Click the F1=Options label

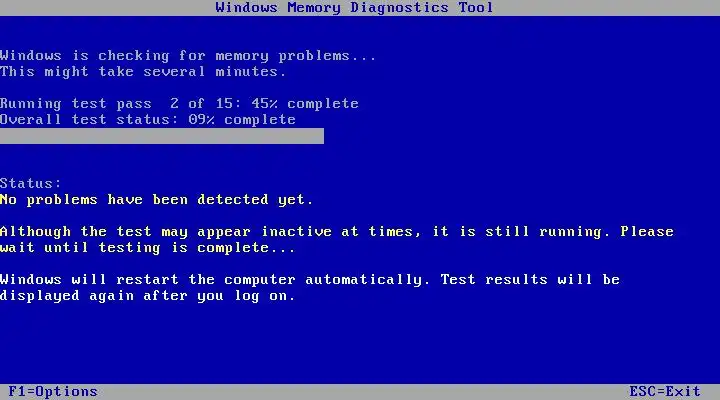(x=53, y=392)
